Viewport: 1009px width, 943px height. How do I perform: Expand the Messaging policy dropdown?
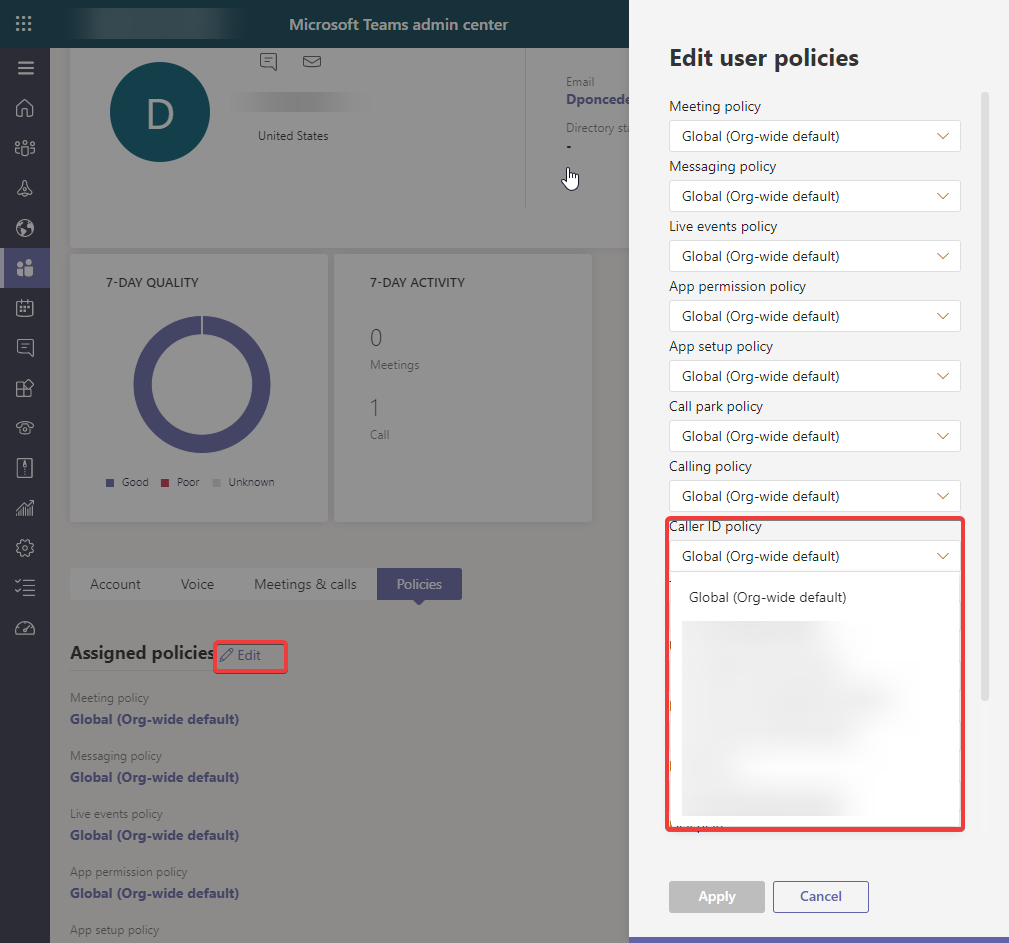pos(814,196)
